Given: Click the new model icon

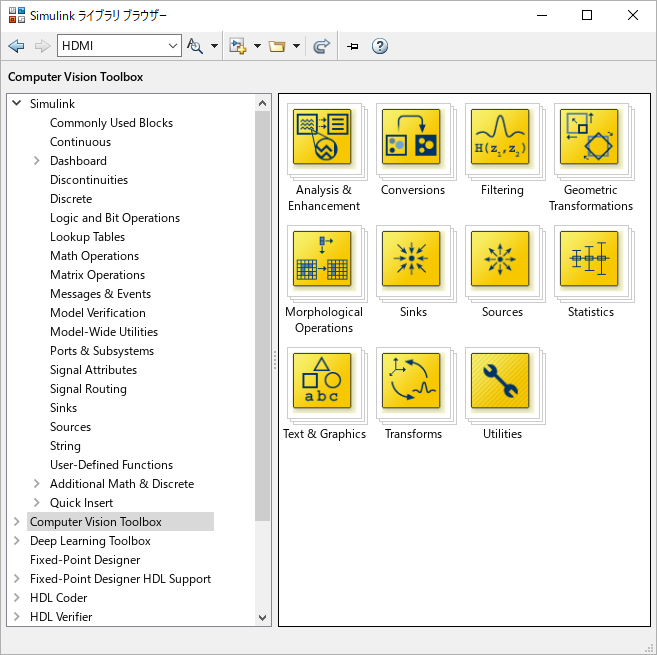Looking at the screenshot, I should coord(238,46).
